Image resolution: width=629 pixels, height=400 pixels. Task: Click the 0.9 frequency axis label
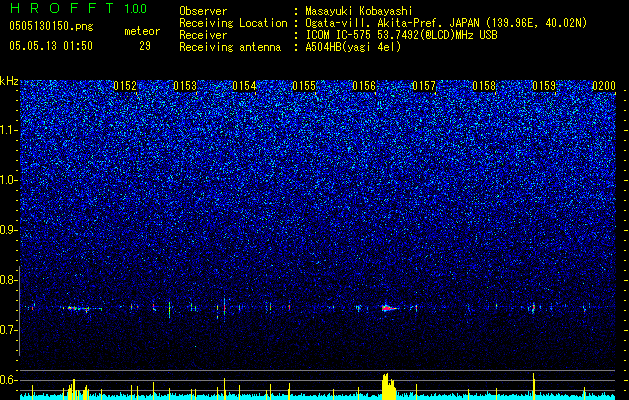coord(9,230)
